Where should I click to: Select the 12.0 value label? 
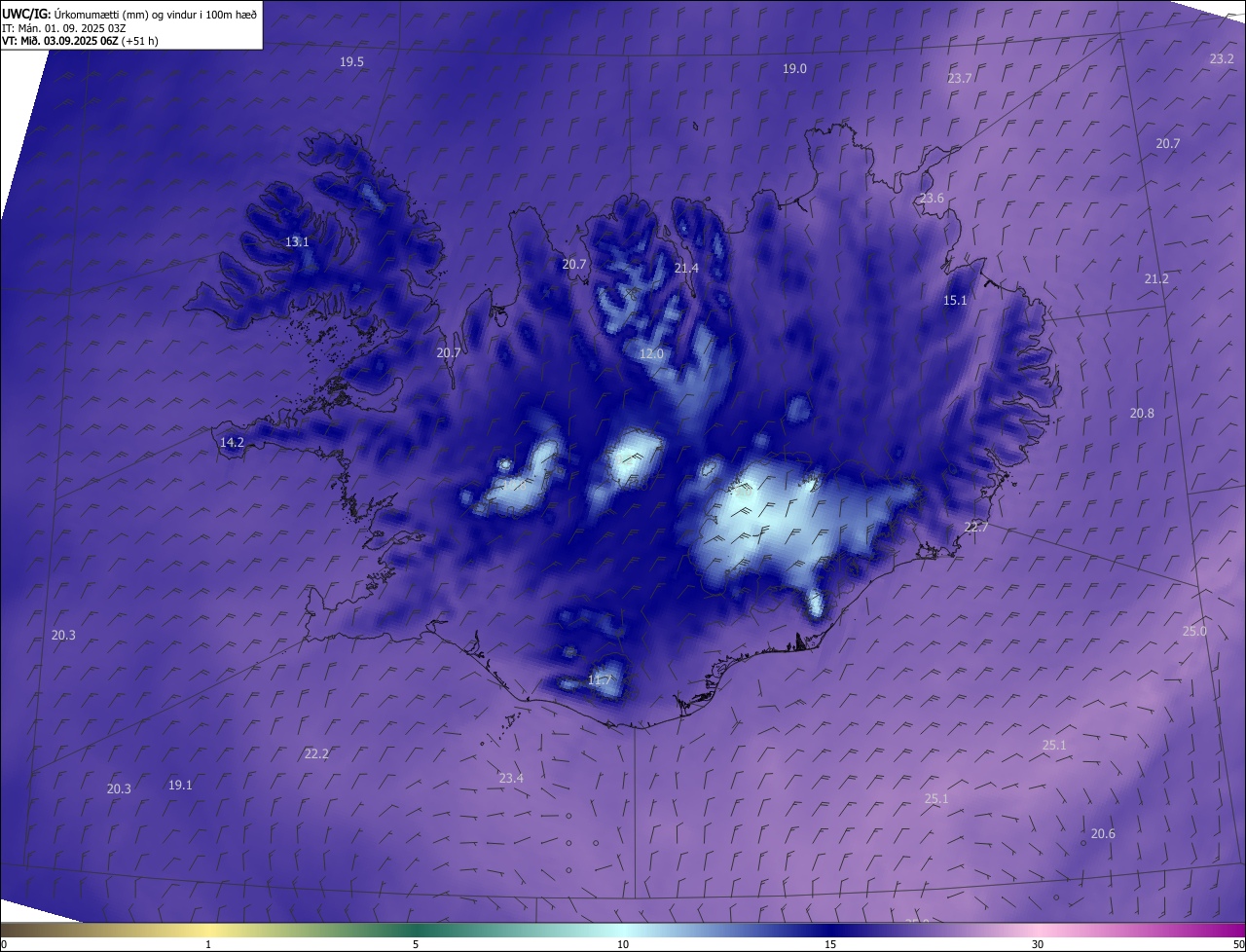[x=651, y=353]
